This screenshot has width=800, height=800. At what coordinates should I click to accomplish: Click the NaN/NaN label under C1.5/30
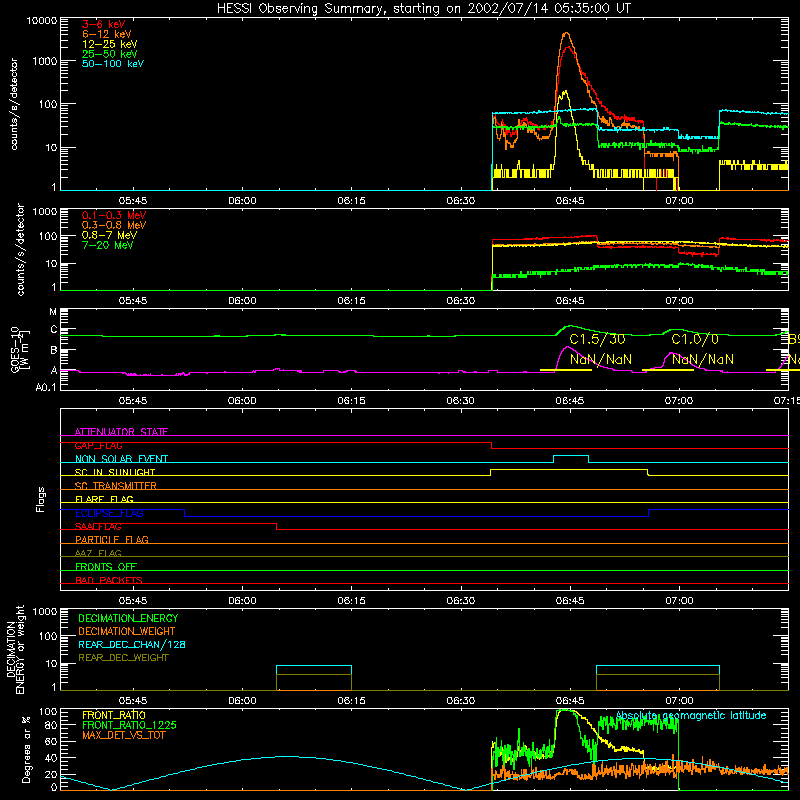click(601, 359)
